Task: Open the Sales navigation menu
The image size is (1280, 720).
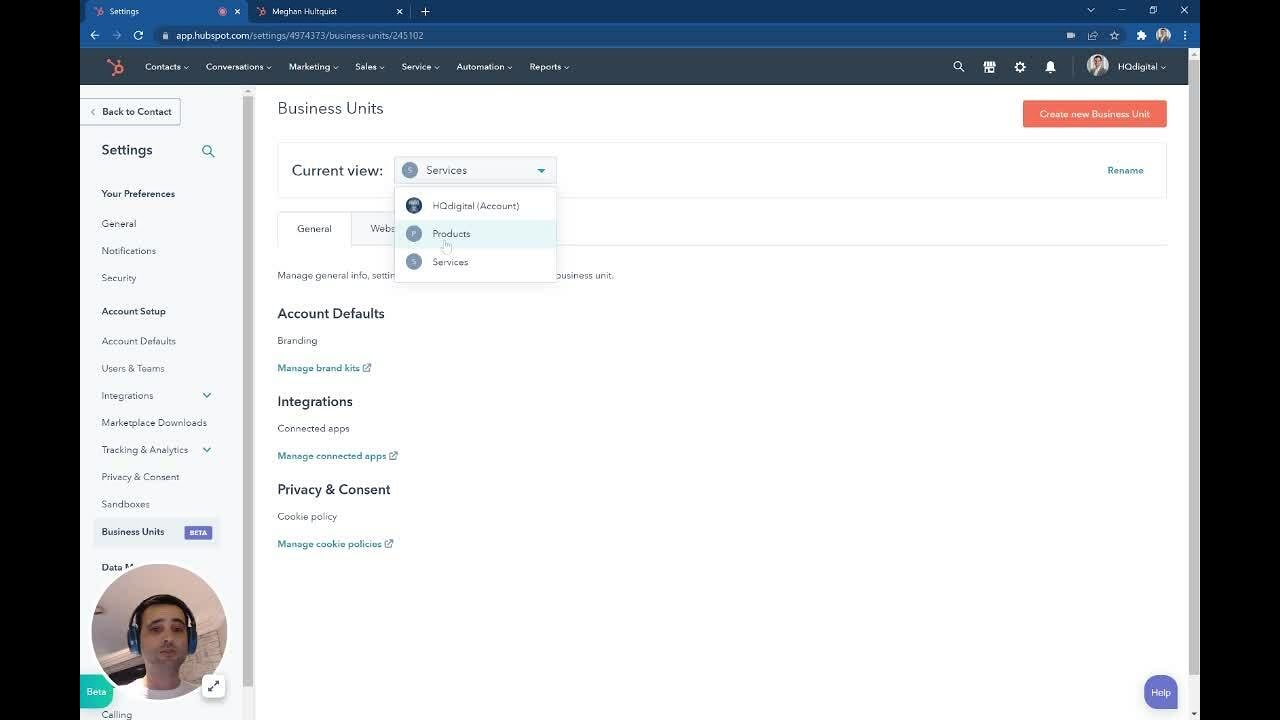Action: (370, 67)
